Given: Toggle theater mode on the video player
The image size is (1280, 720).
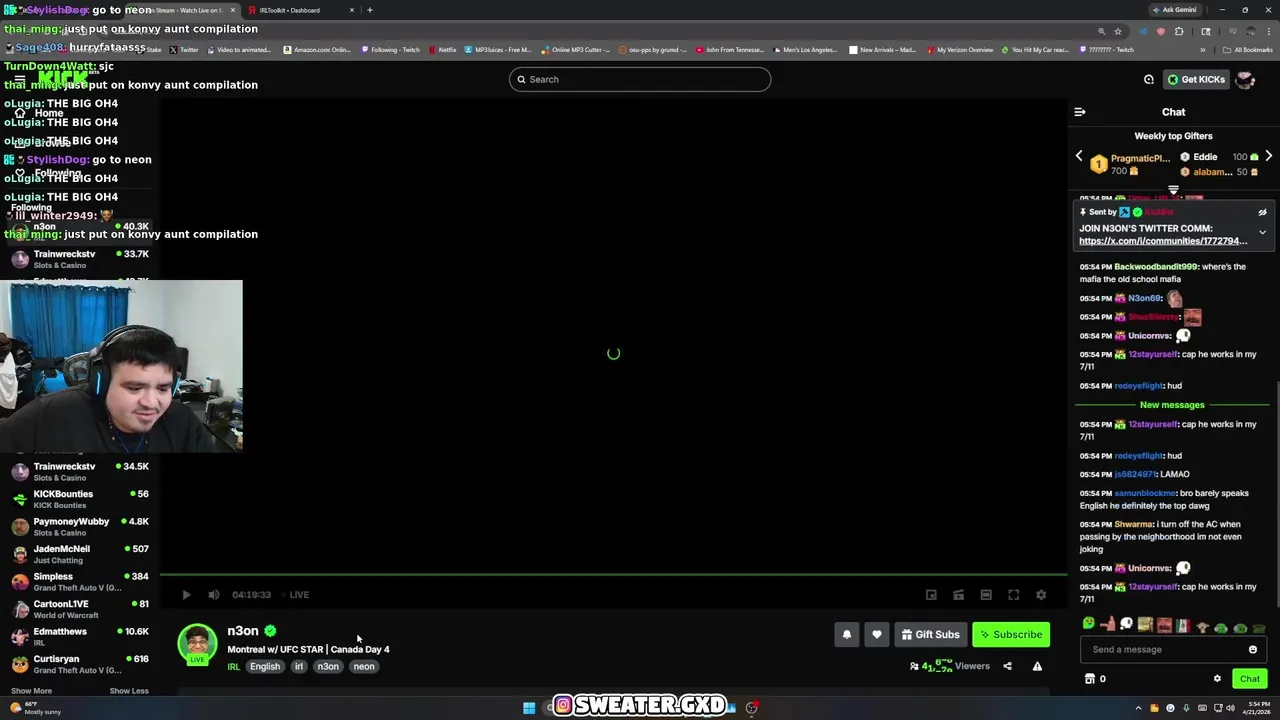Looking at the screenshot, I should pos(986,595).
